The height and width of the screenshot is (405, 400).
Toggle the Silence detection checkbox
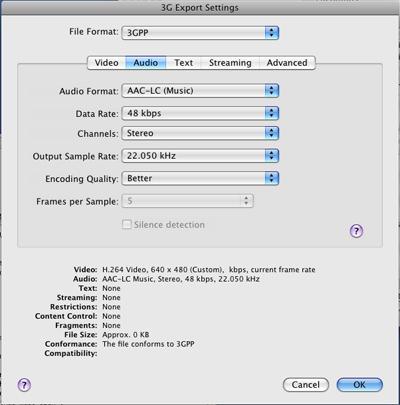click(x=127, y=224)
